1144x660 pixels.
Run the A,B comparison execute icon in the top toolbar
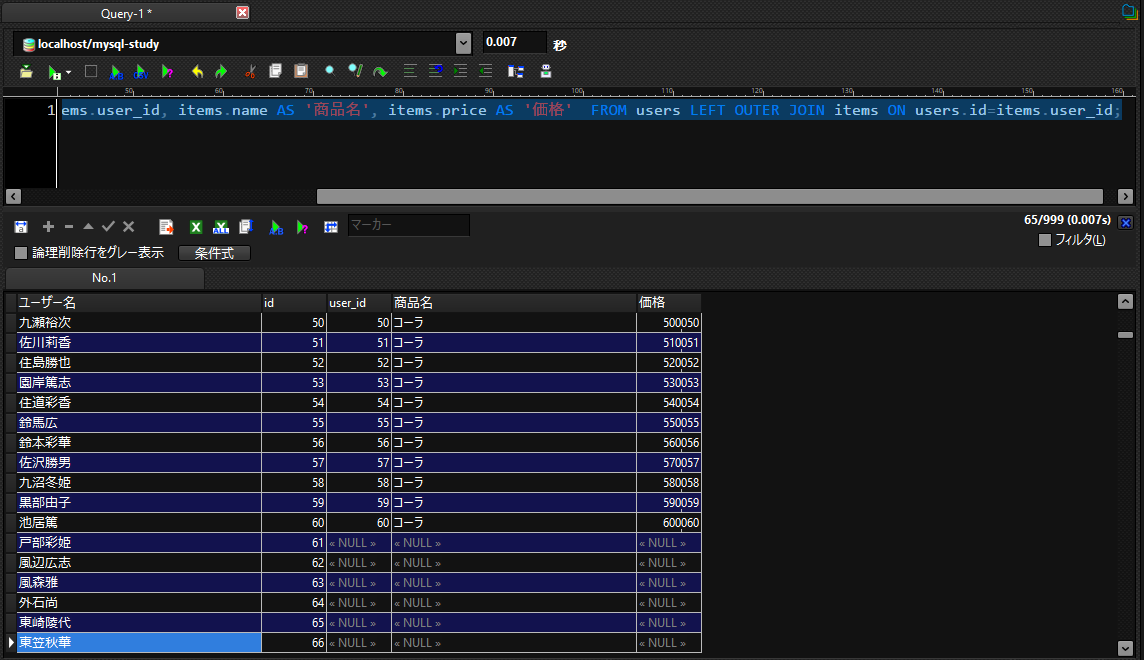[x=115, y=71]
